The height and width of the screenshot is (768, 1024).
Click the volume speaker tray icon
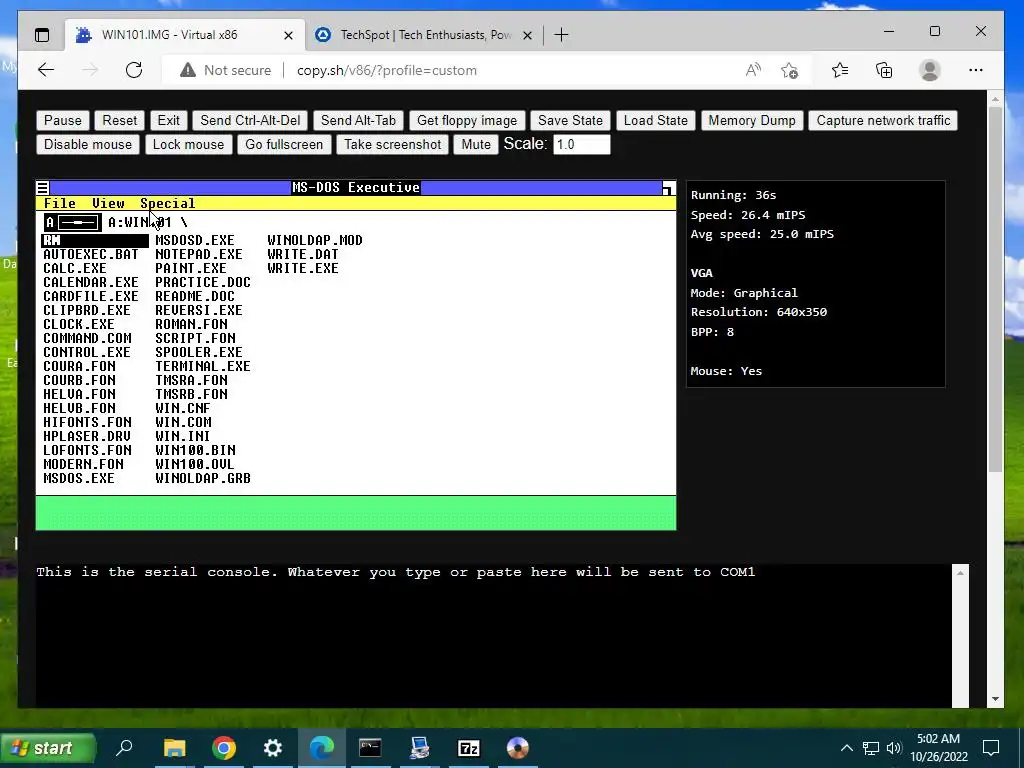click(x=894, y=748)
